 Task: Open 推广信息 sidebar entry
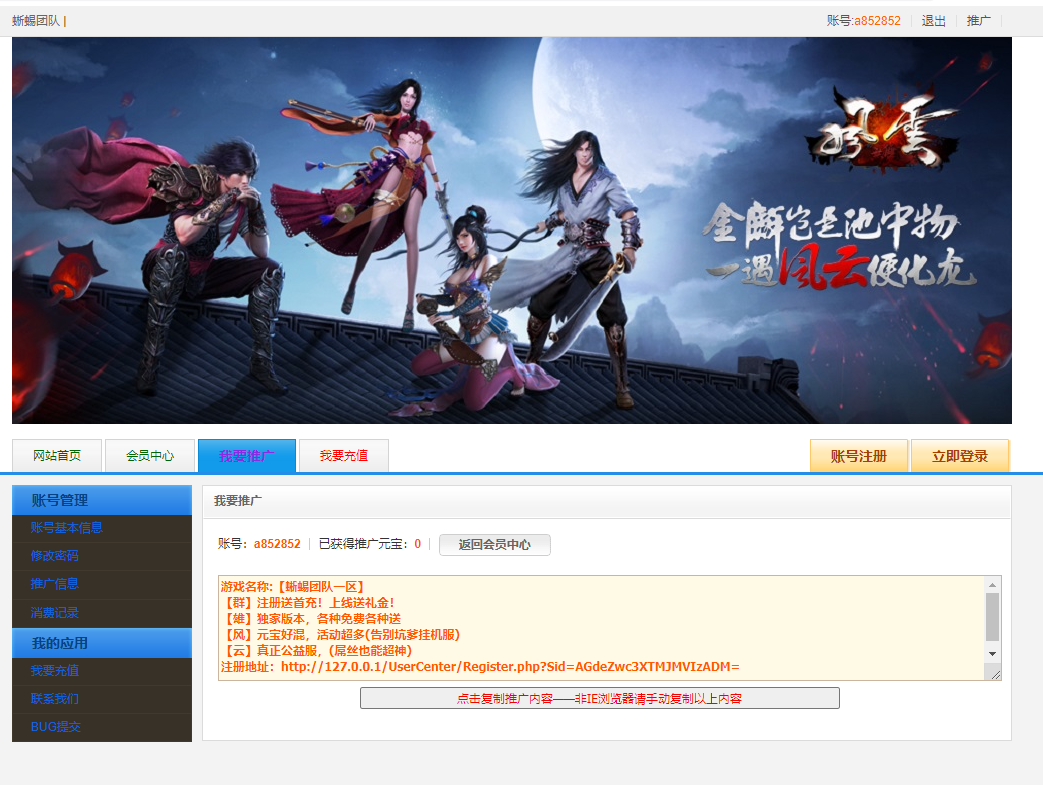tap(54, 584)
